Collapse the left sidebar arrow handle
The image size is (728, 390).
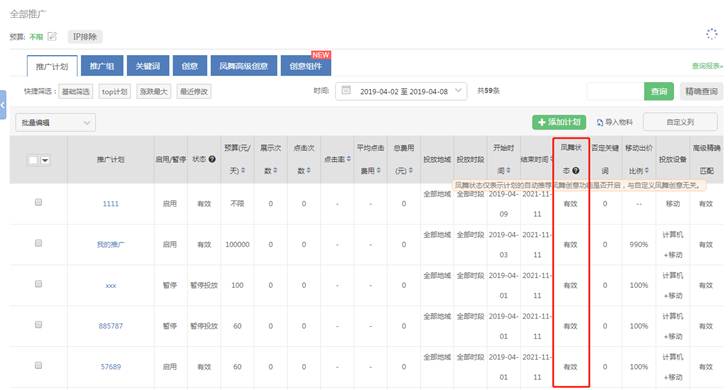click(x=3, y=105)
